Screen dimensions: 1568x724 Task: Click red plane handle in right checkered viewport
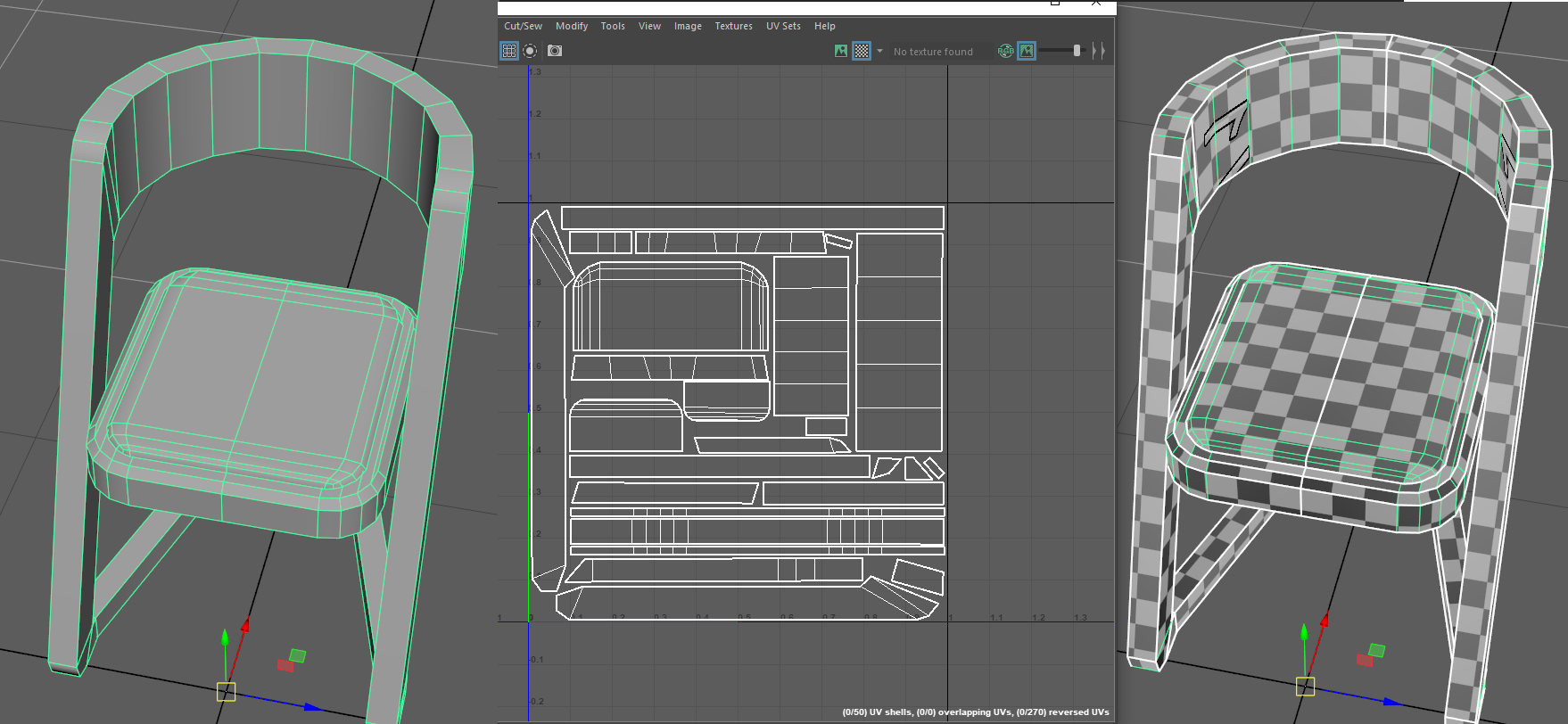pos(1365,660)
